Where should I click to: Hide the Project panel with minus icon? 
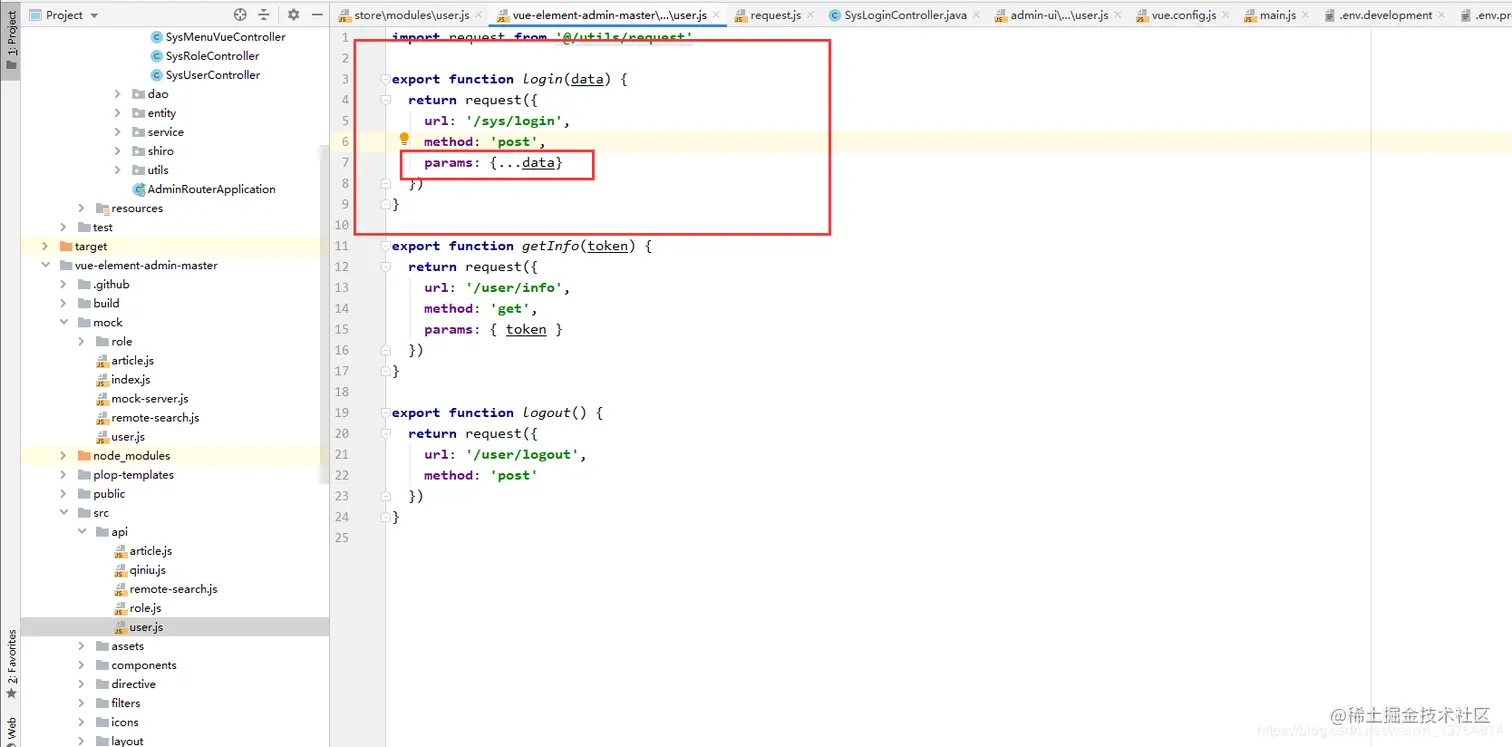316,15
